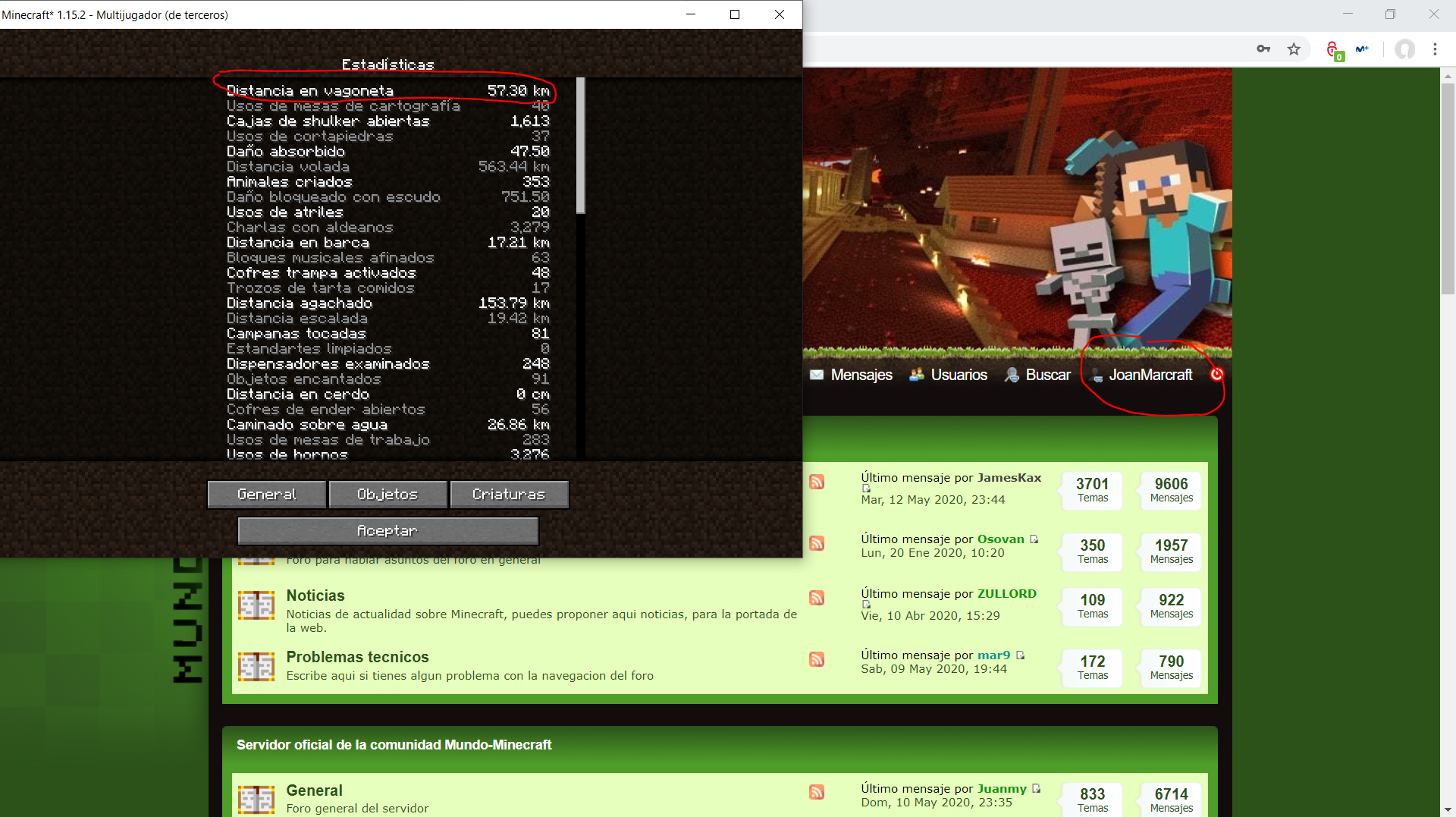Switch to the General statistics tab
The image size is (1456, 817).
coord(267,495)
